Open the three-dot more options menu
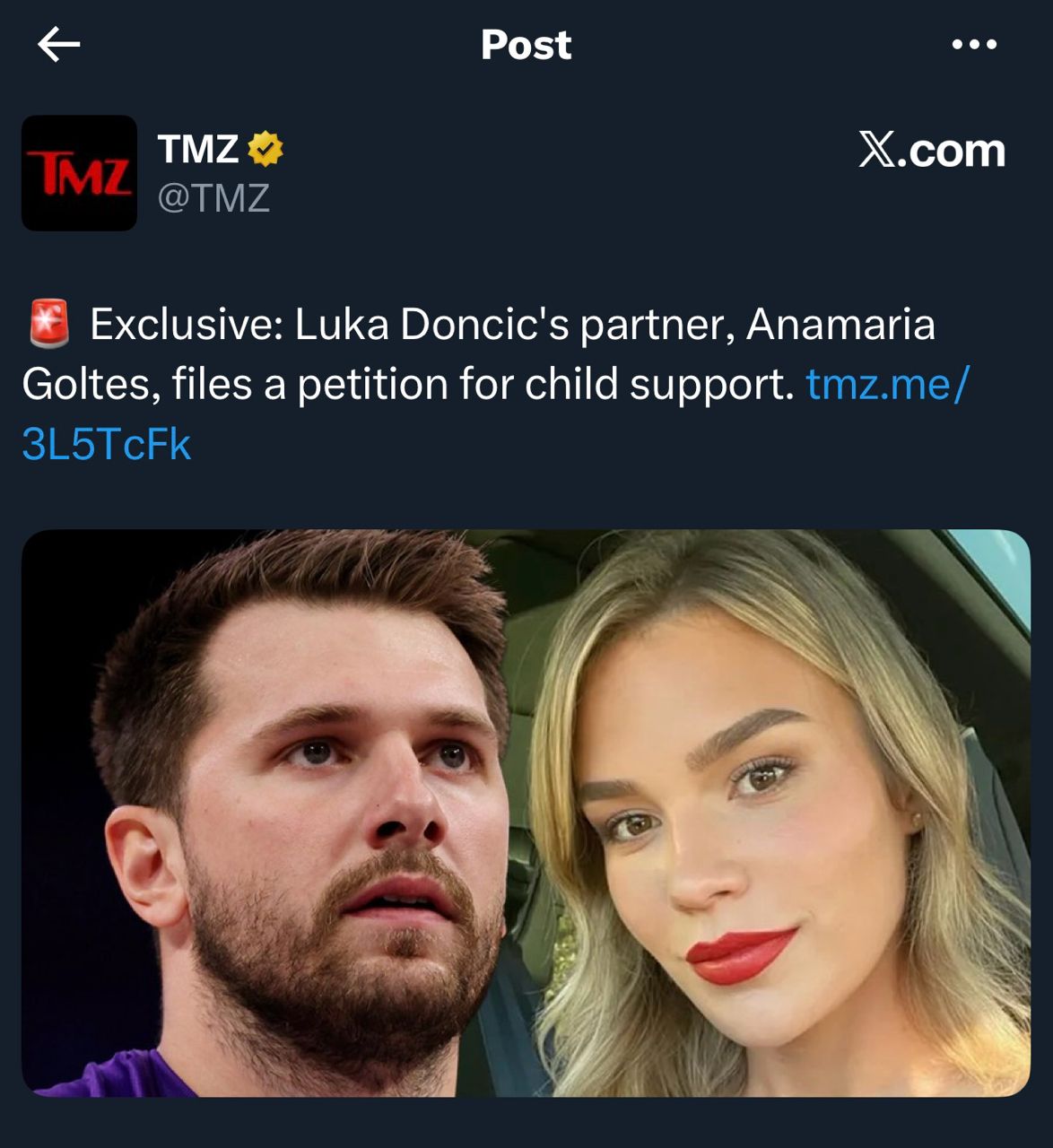 [974, 44]
